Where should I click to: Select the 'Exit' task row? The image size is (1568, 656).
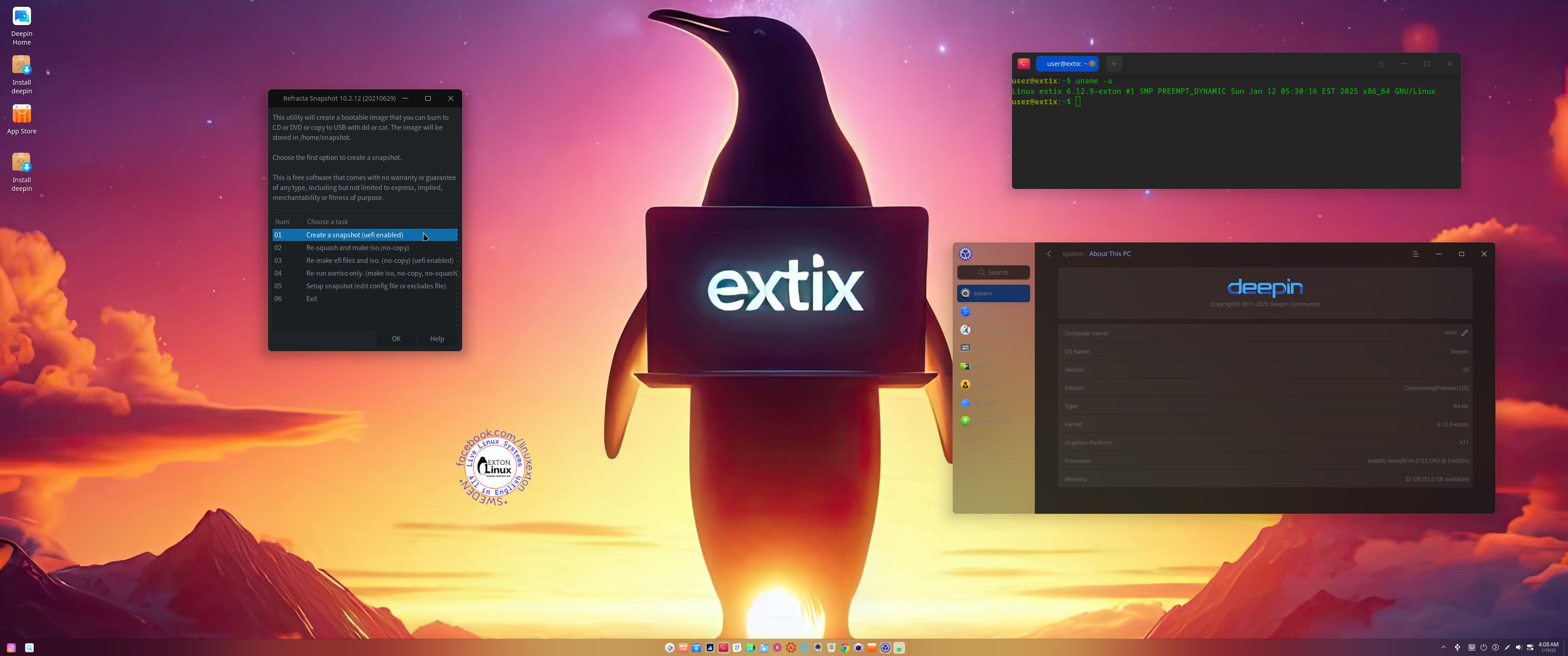tap(365, 299)
